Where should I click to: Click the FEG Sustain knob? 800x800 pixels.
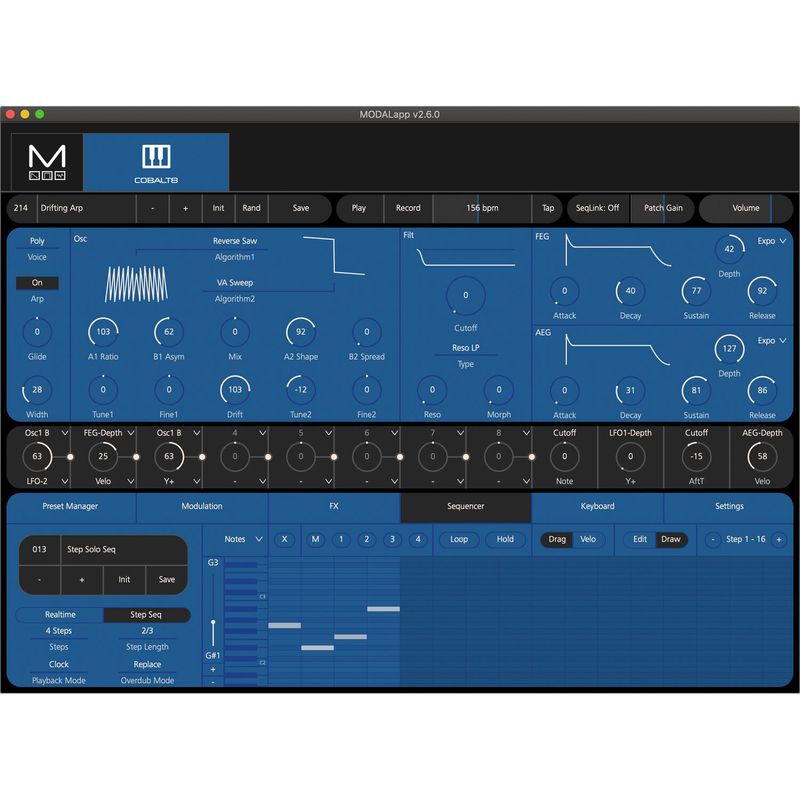(696, 291)
